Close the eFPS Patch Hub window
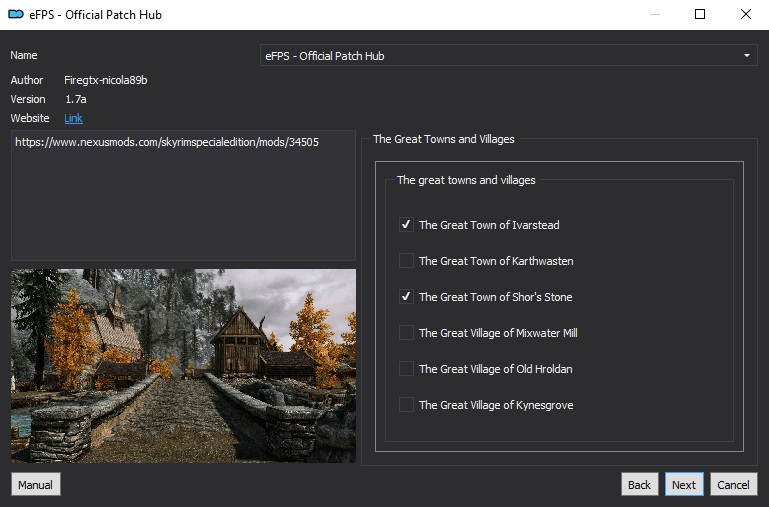 [x=745, y=14]
